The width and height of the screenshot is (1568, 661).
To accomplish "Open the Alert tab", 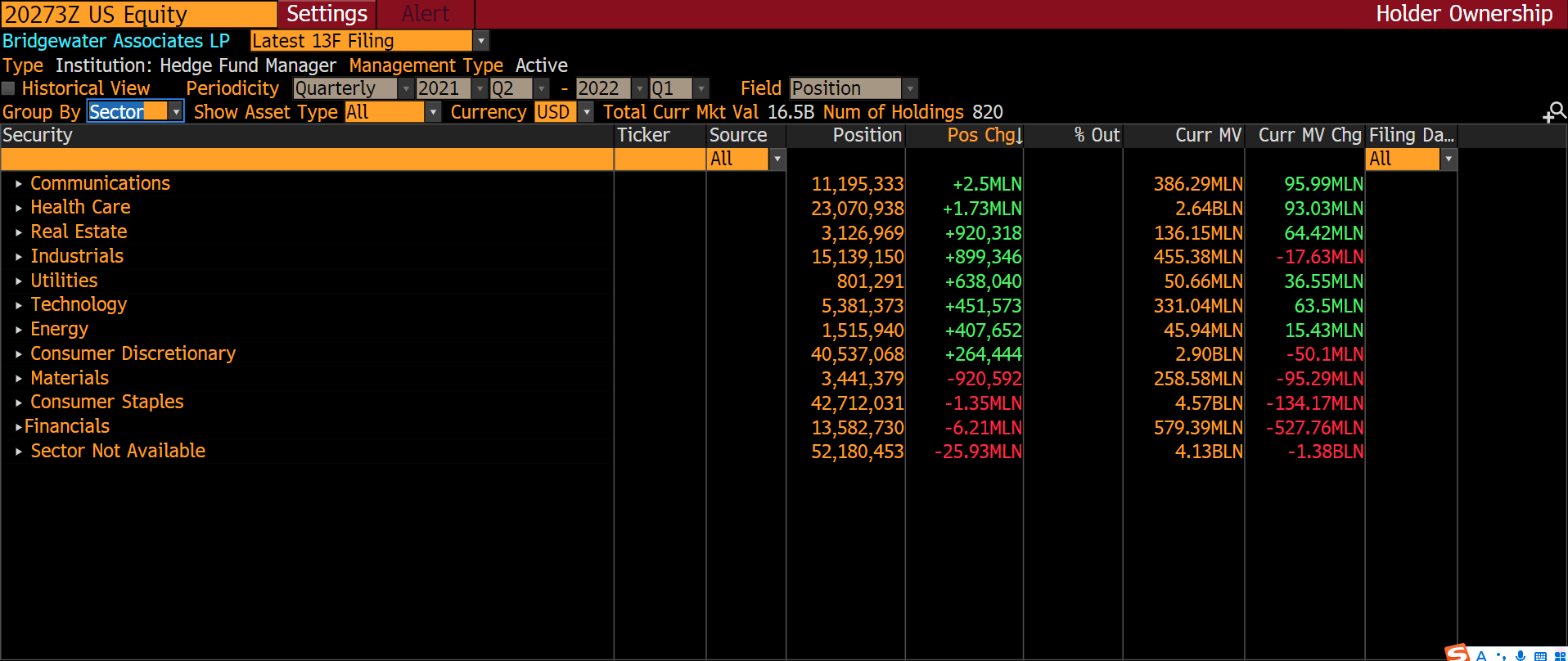I will (x=426, y=14).
